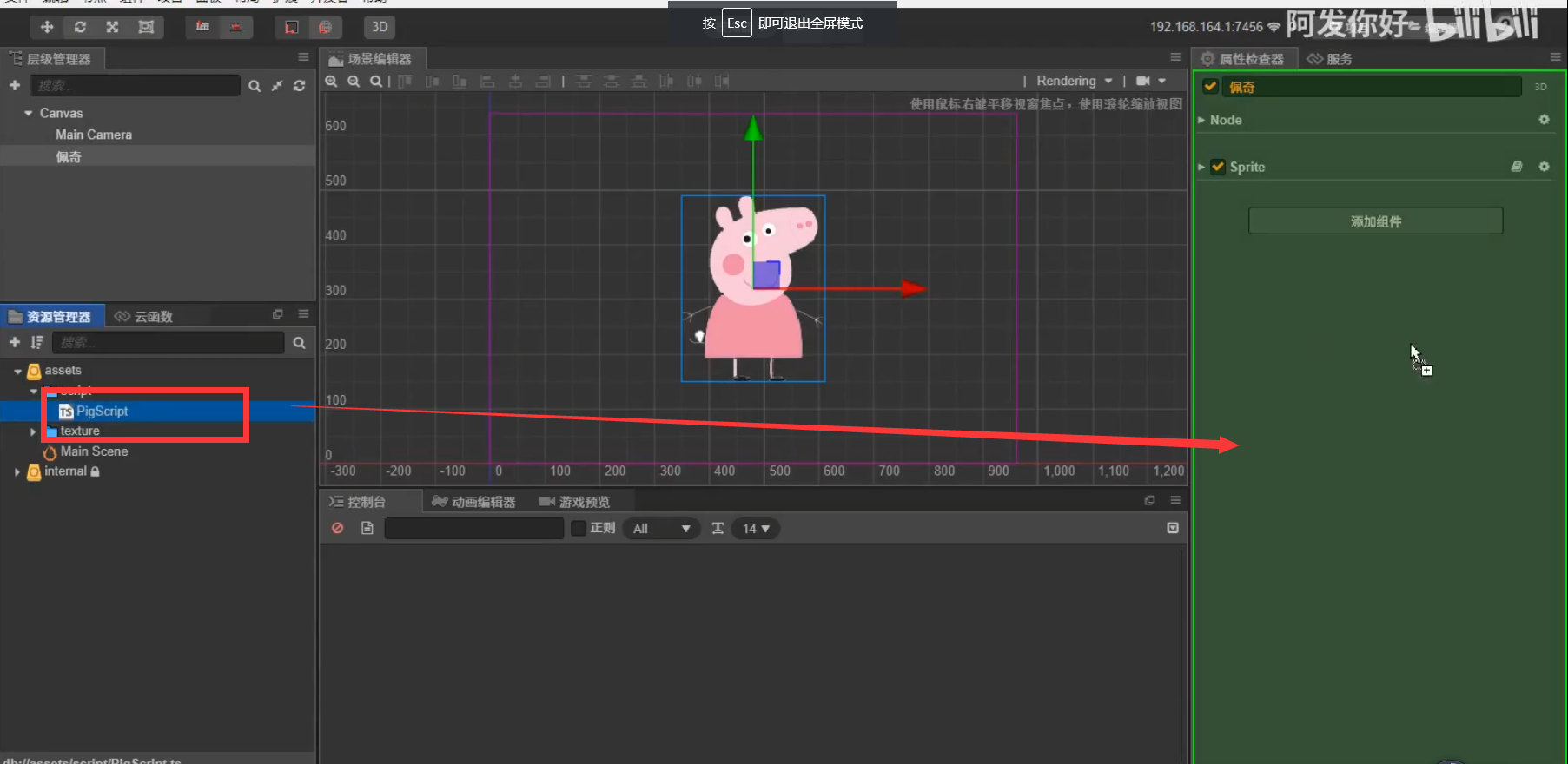Change asset sort order
This screenshot has height=764, width=1568.
tap(36, 342)
